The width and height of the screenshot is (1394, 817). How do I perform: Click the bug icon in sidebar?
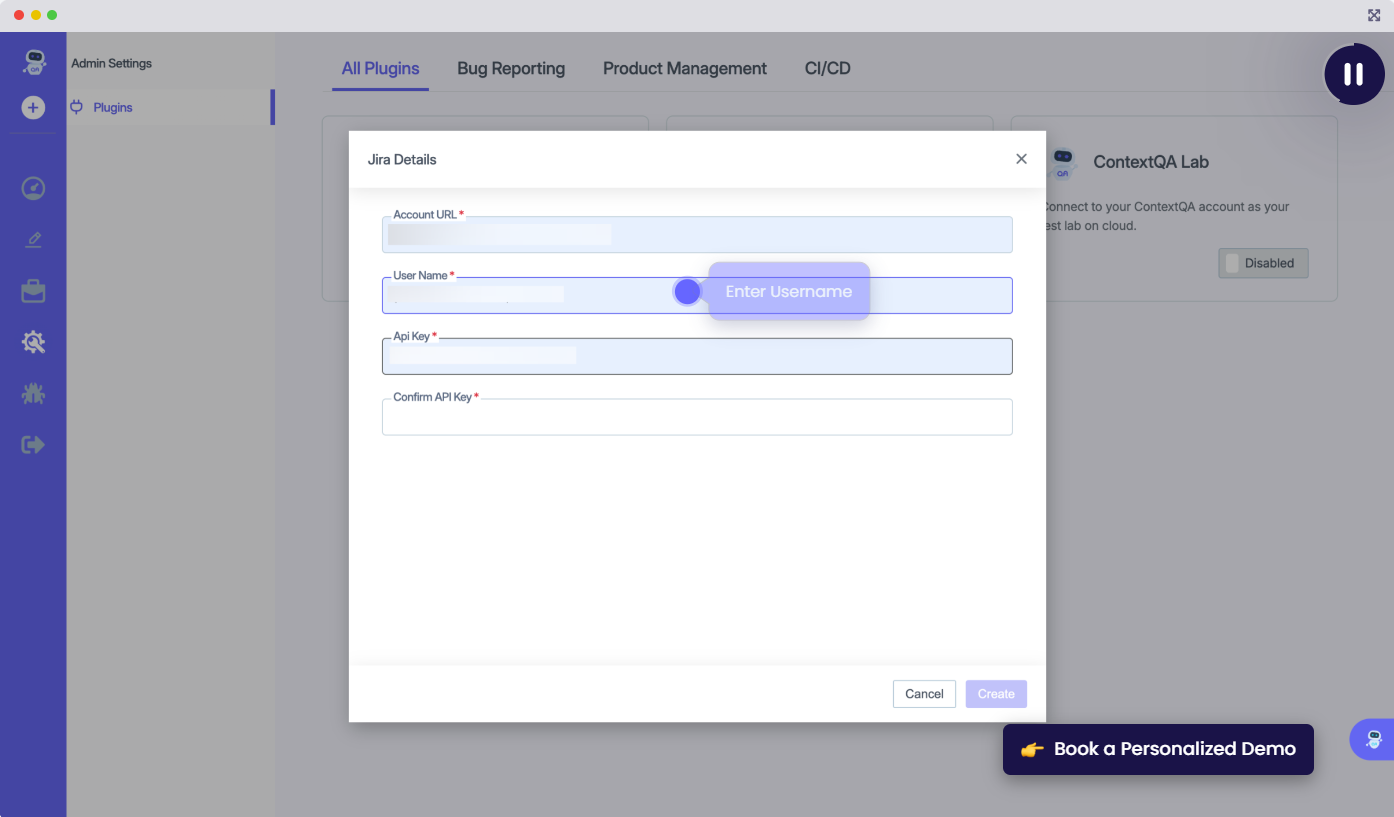tap(33, 394)
